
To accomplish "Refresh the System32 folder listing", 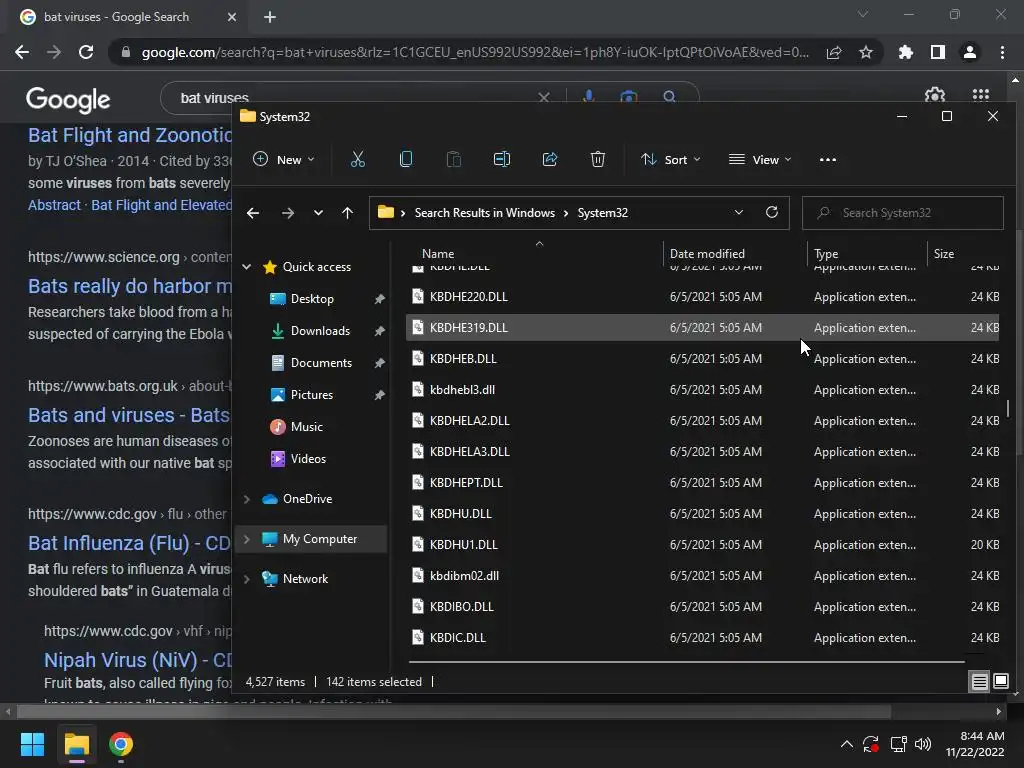I will 772,212.
